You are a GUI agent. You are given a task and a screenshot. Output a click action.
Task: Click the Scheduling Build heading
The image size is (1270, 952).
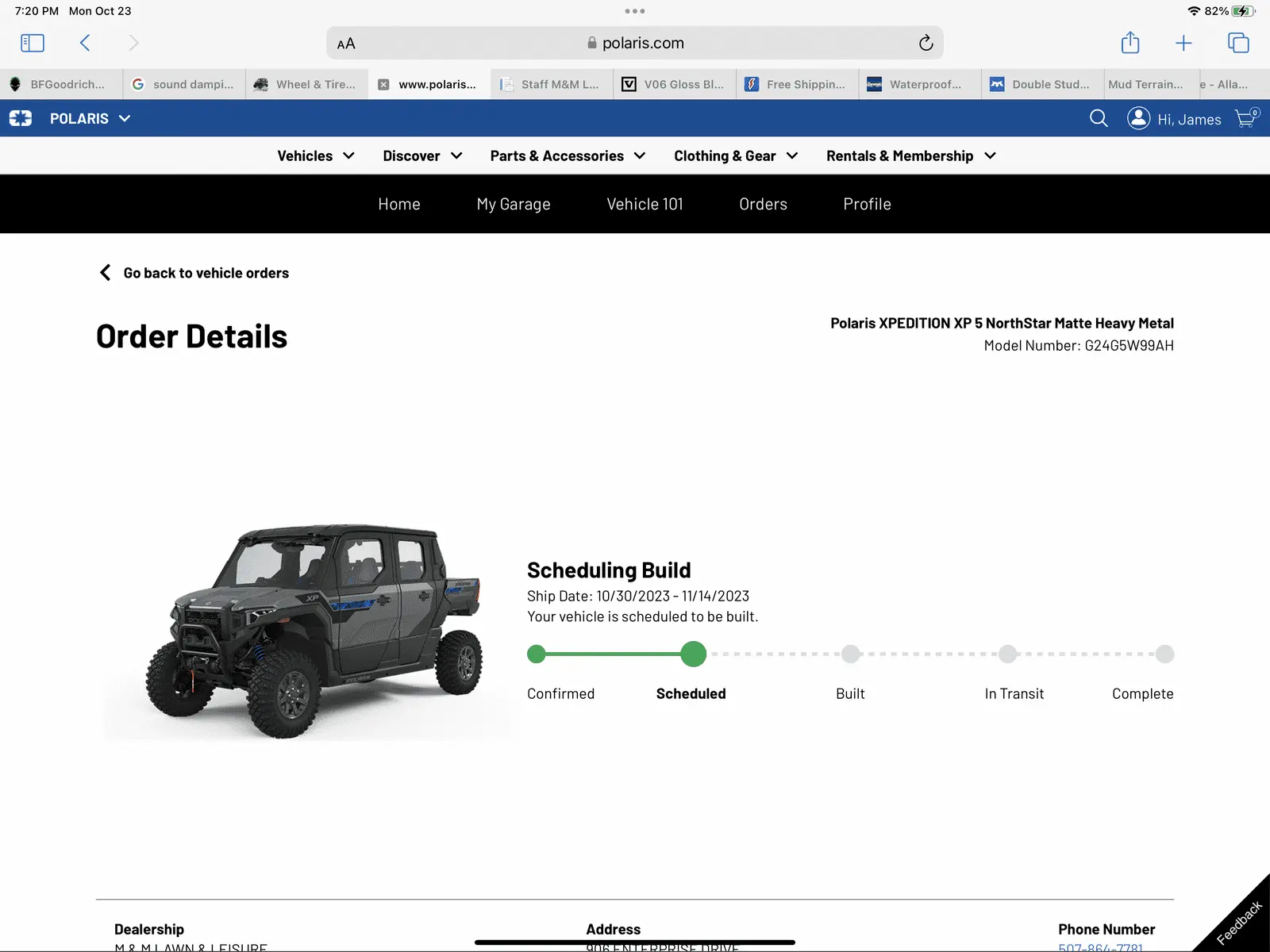tap(609, 570)
